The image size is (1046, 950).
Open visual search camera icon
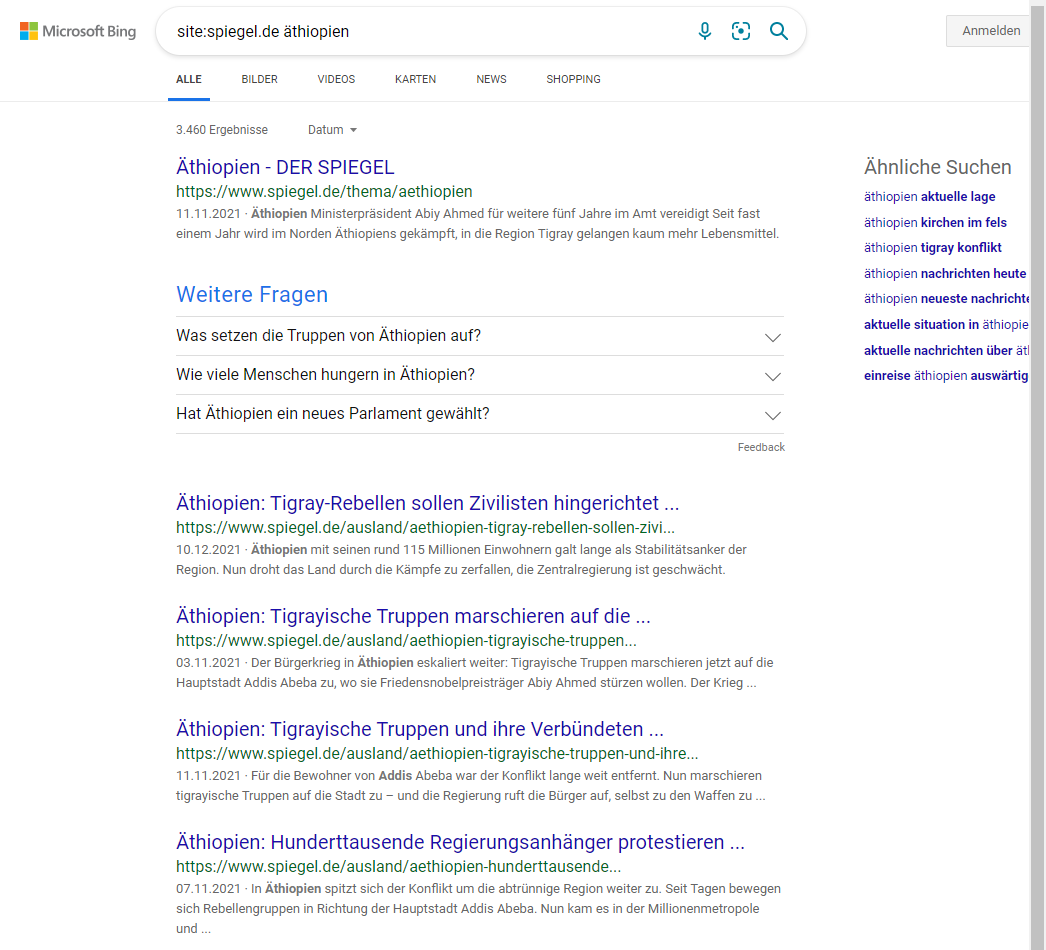coord(740,31)
